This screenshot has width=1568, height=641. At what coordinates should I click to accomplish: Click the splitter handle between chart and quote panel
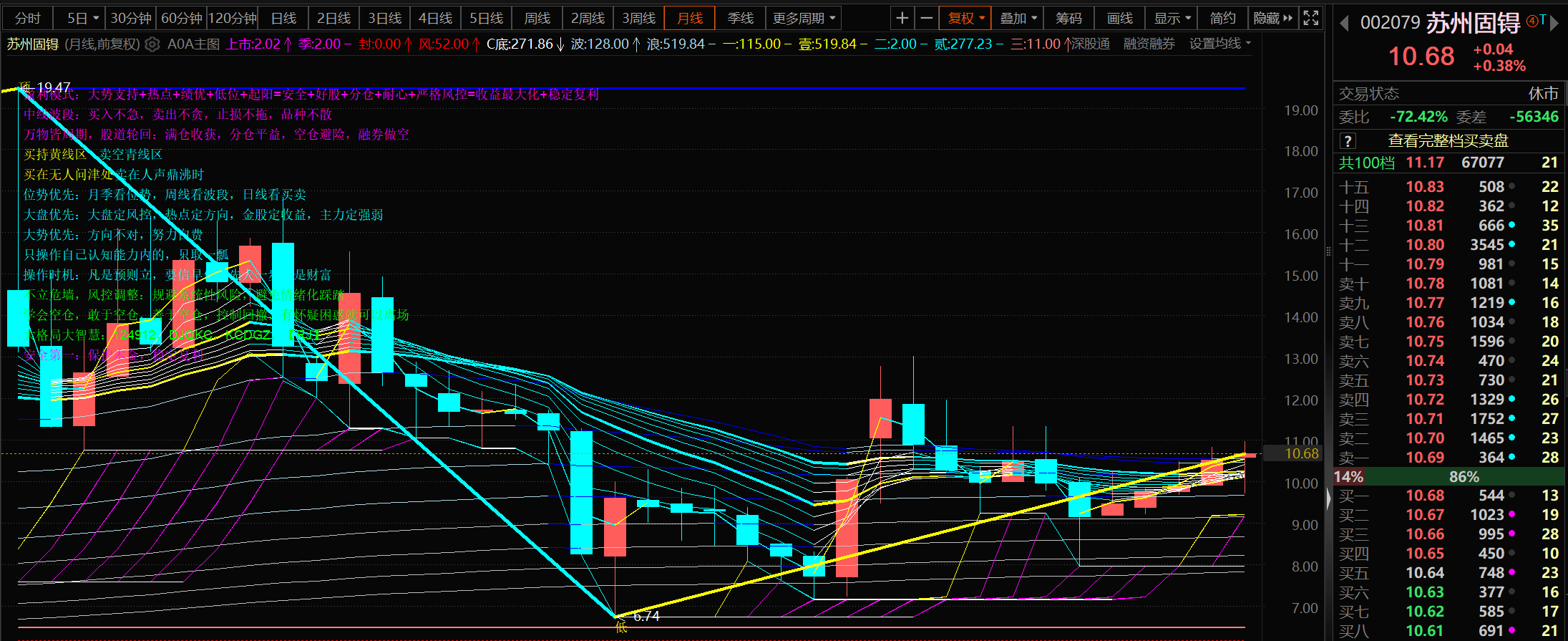[1328, 251]
